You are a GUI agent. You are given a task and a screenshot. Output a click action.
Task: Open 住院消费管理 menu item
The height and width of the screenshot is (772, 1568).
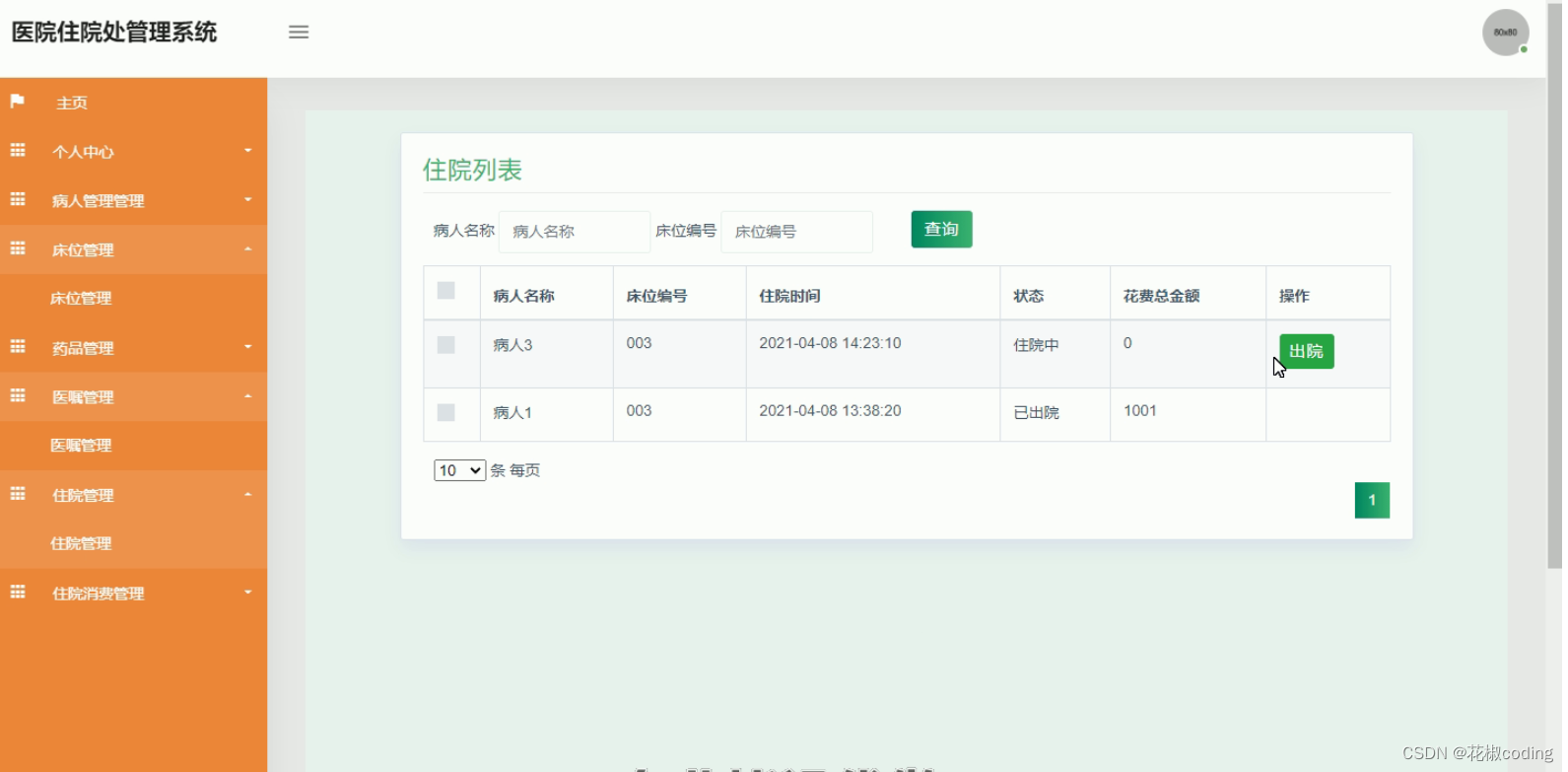click(x=133, y=593)
